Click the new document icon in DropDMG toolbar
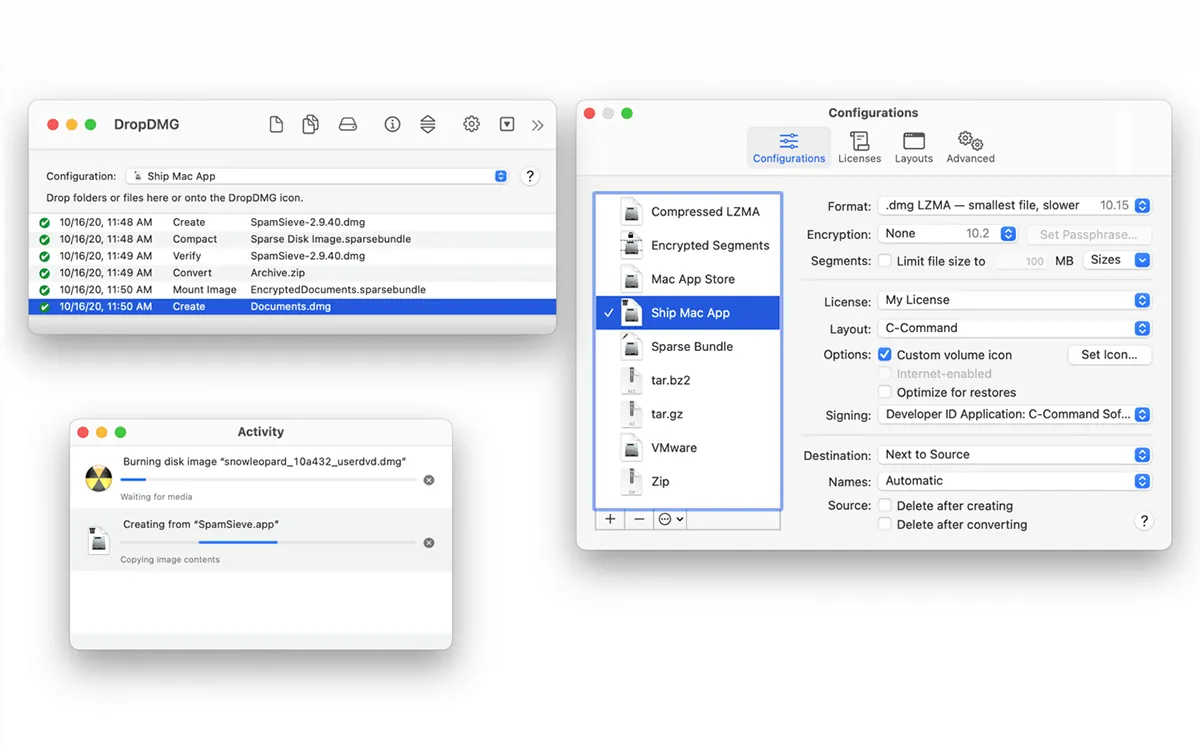 point(277,125)
